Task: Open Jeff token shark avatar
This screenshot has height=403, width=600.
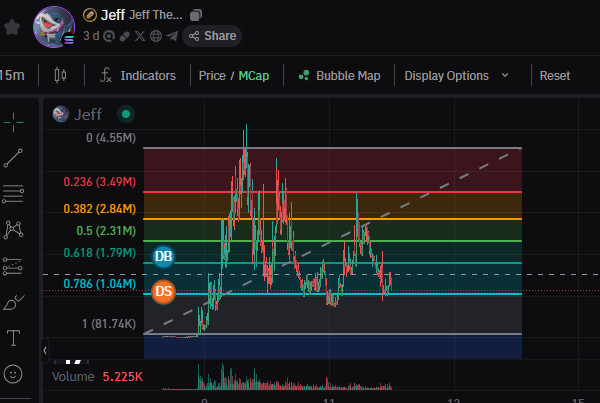Action: click(x=54, y=27)
